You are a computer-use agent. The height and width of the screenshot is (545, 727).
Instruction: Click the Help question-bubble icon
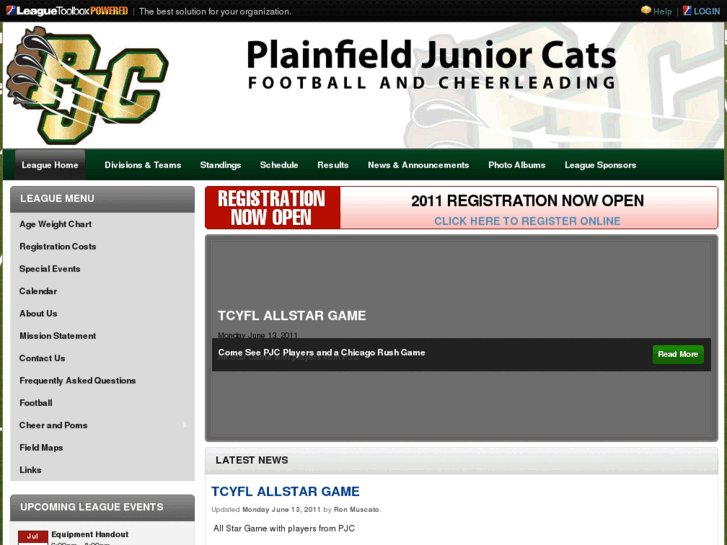(645, 11)
